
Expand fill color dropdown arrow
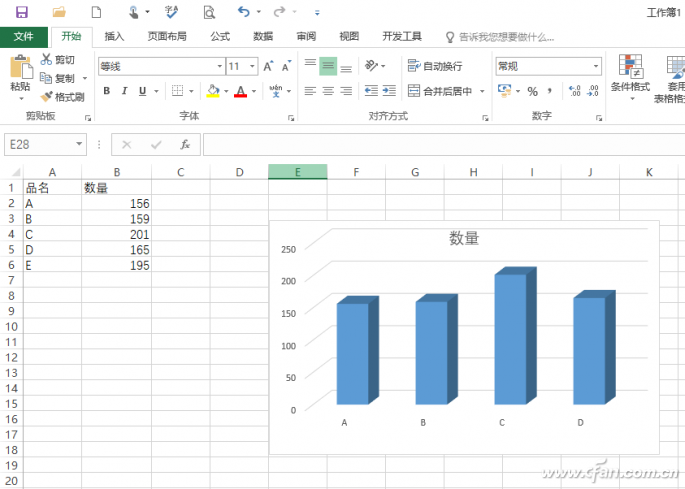coord(226,91)
